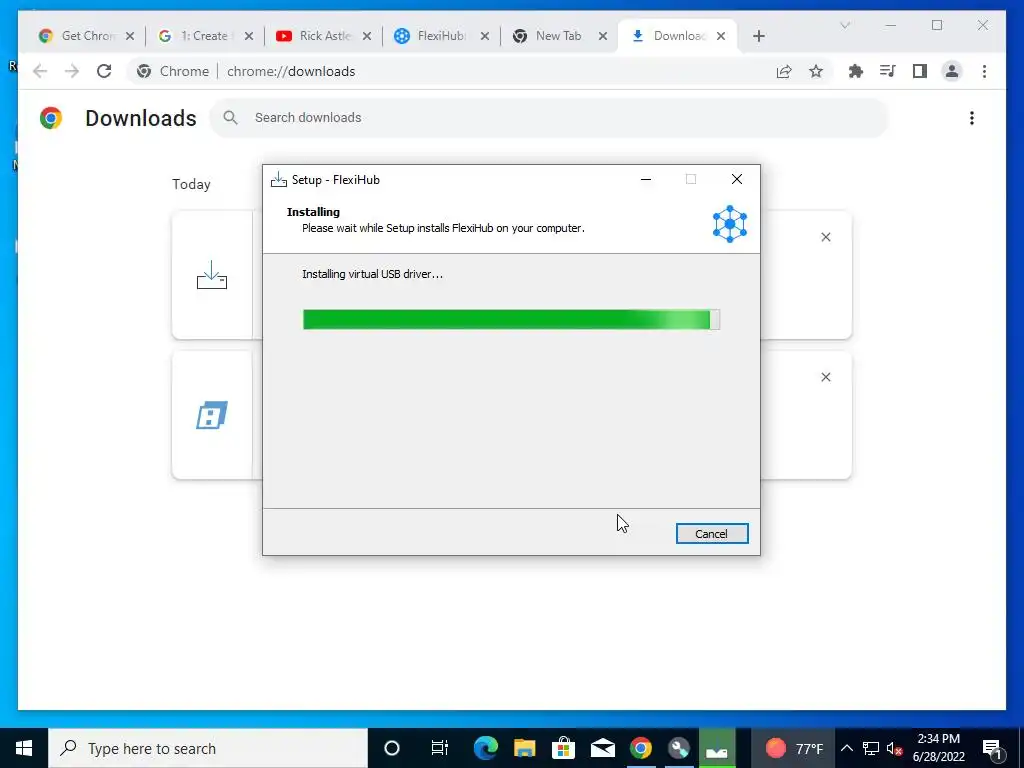
Task: Open the network status tray icon
Action: (871, 748)
